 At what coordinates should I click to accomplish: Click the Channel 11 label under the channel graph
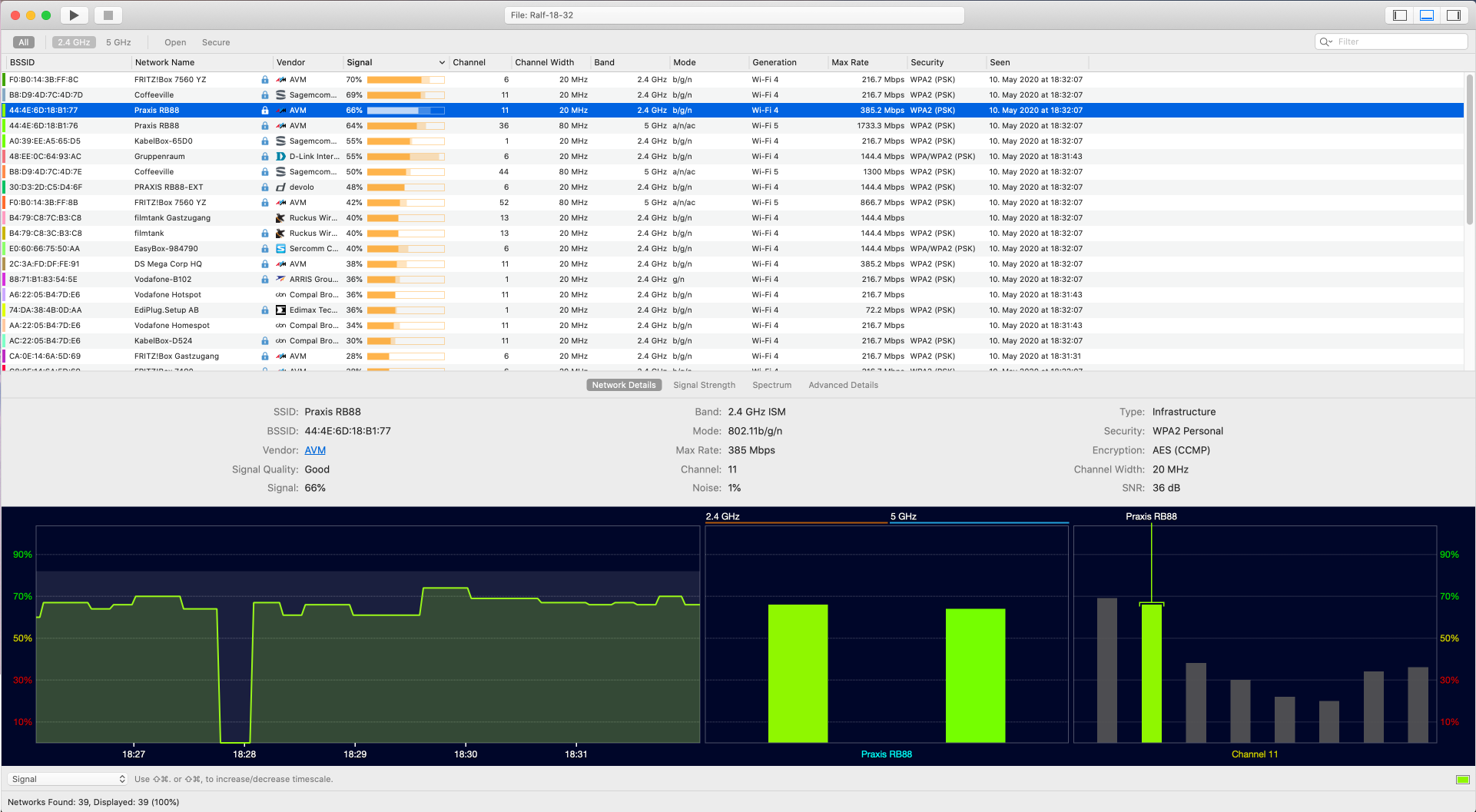pyautogui.click(x=1255, y=754)
